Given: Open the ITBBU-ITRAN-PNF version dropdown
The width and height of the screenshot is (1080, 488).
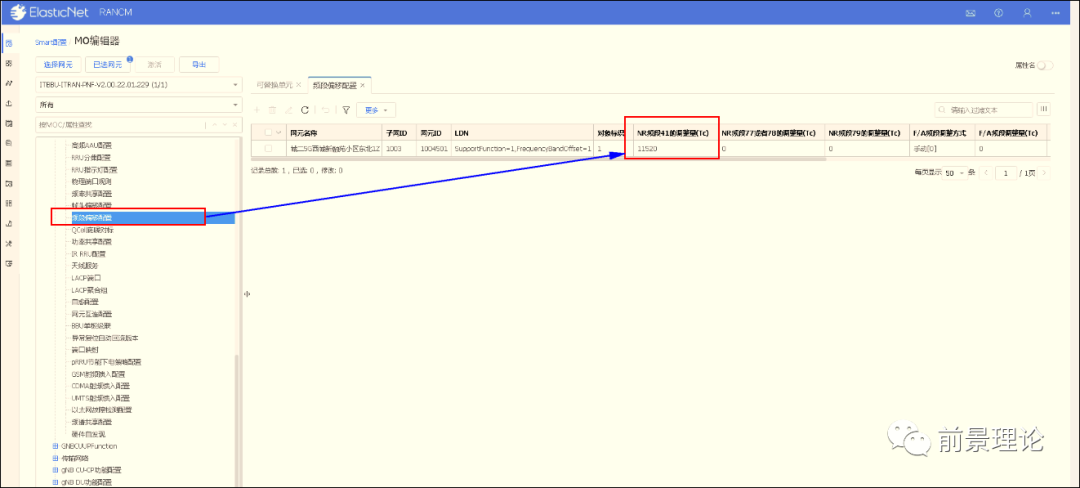Looking at the screenshot, I should (138, 85).
